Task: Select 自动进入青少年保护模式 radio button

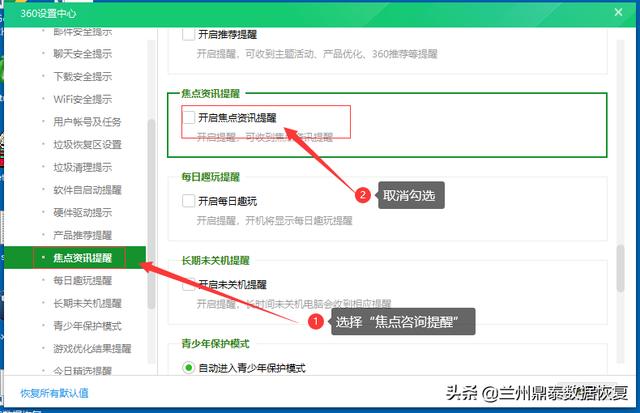Action: tap(188, 368)
